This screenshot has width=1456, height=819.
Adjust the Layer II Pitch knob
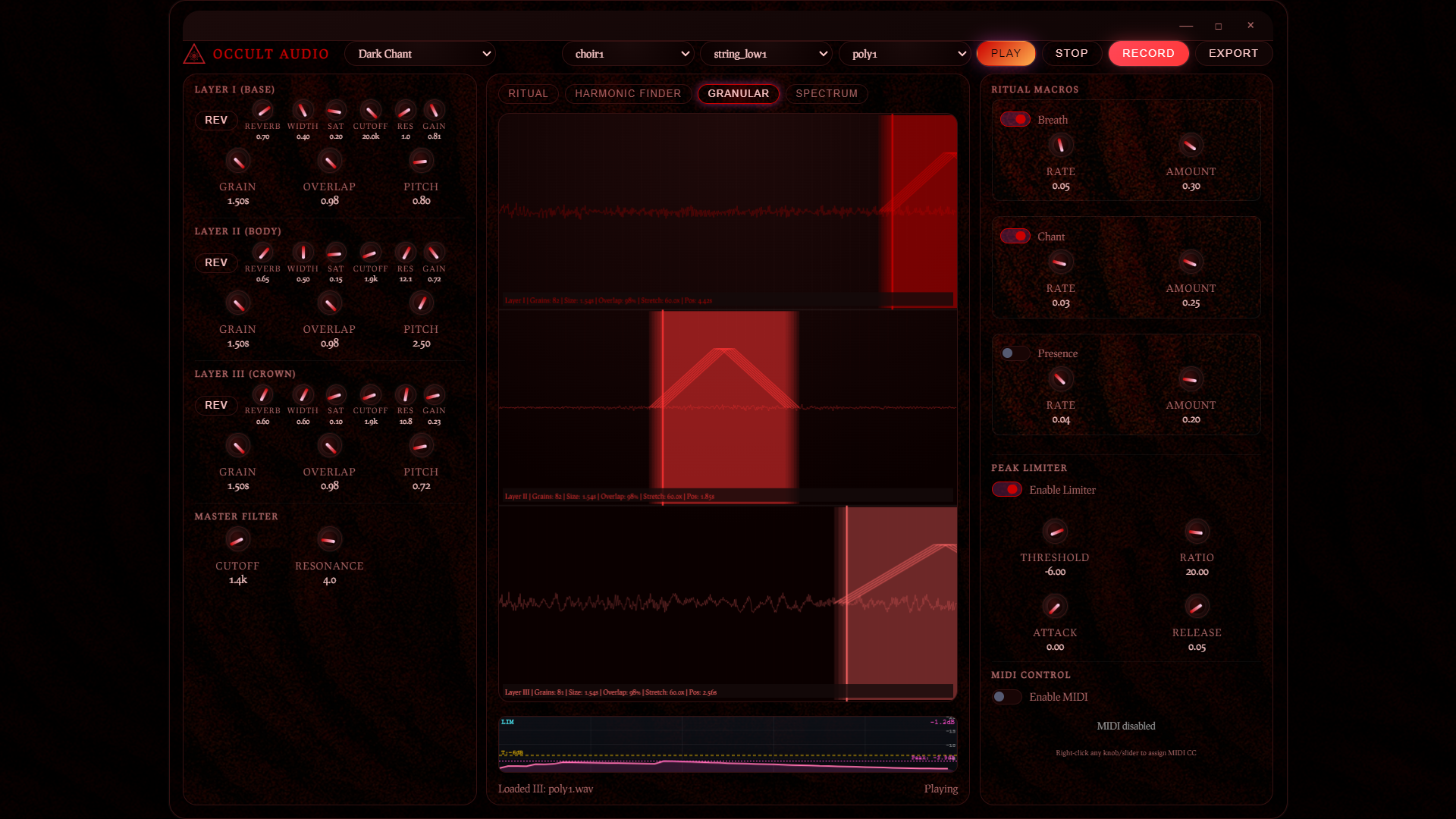[422, 303]
